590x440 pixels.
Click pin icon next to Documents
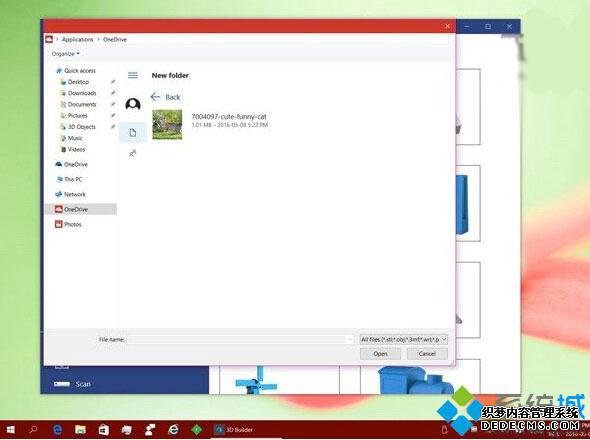point(113,104)
